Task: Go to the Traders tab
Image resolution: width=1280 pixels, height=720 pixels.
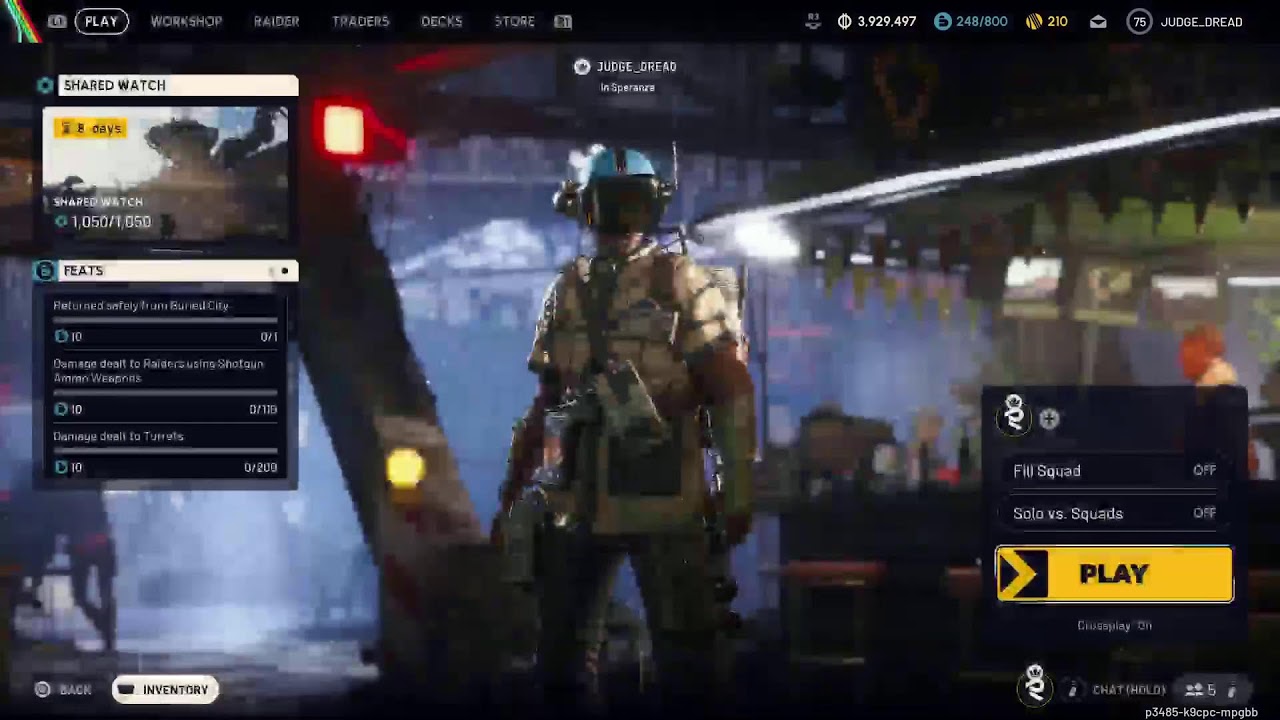Action: (x=360, y=21)
